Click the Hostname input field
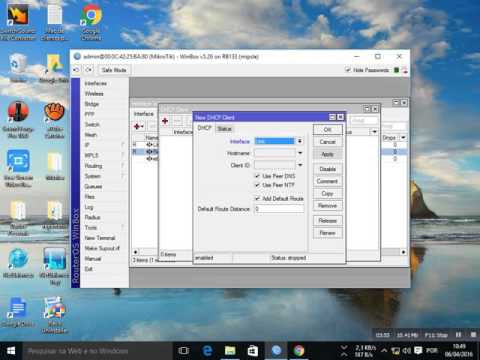 coord(275,153)
